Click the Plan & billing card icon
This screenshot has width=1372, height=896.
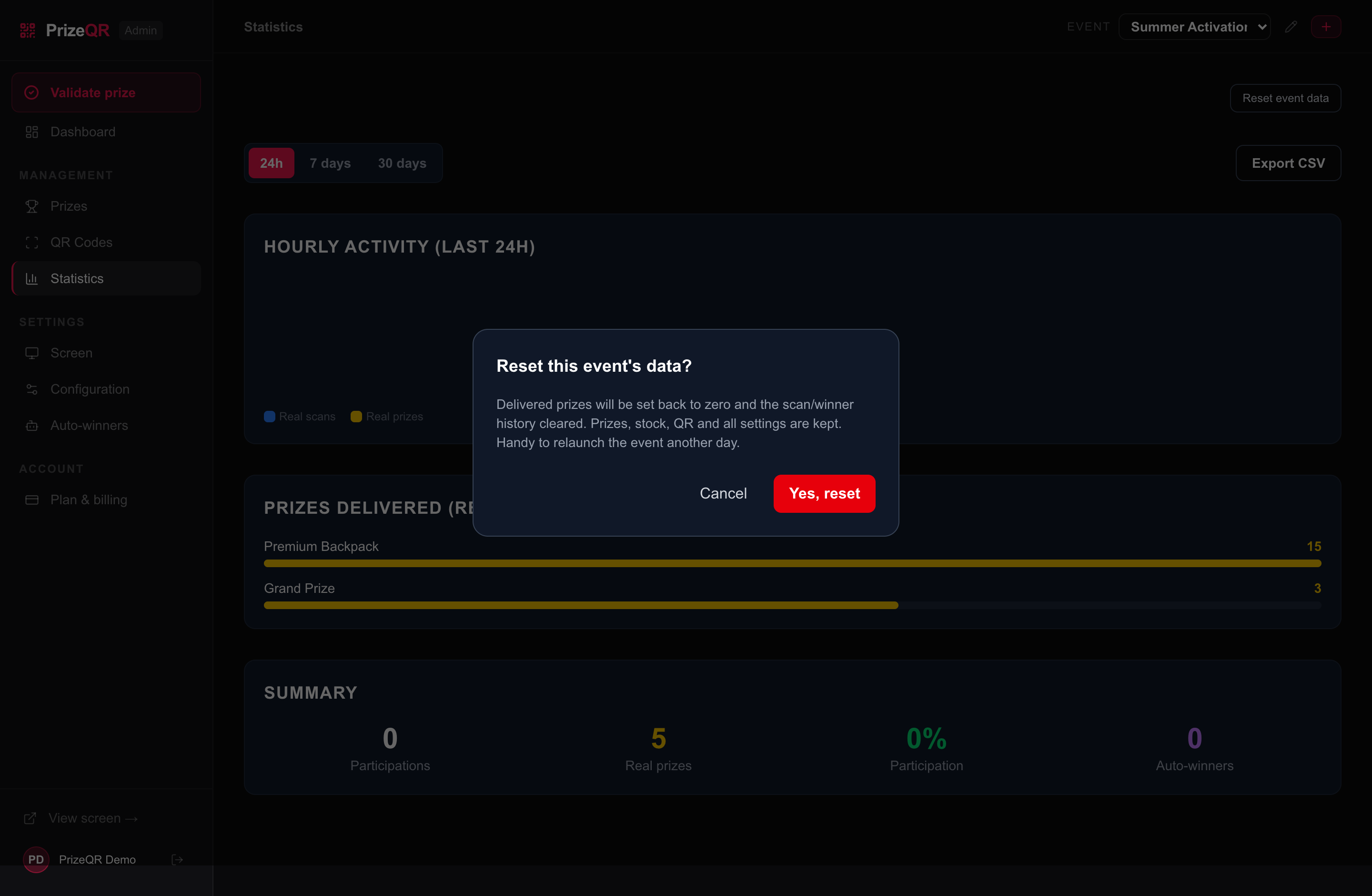click(x=32, y=500)
